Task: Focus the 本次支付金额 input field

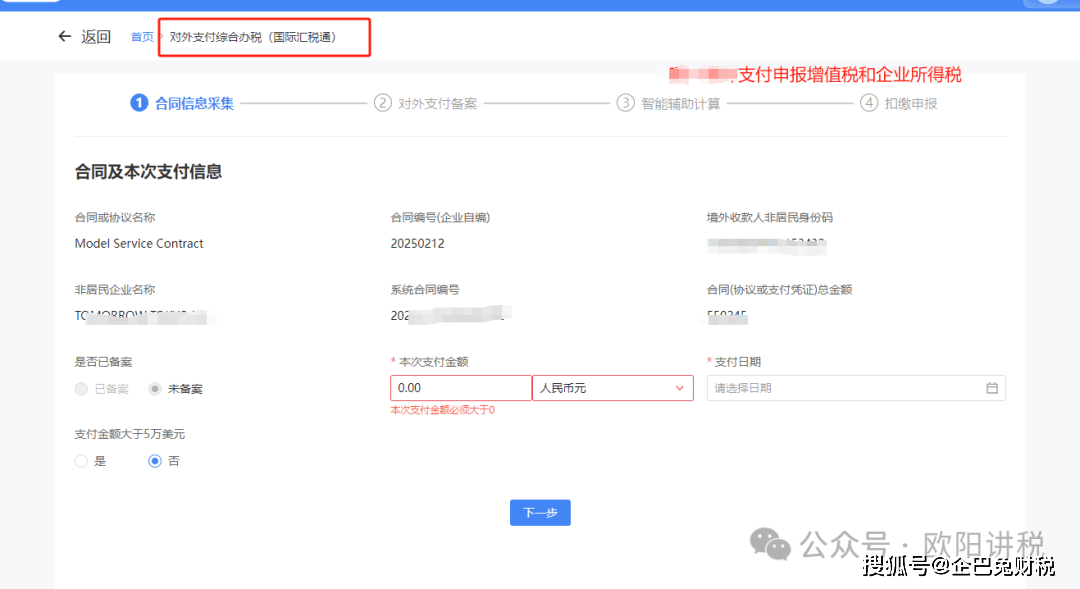Action: coord(460,388)
